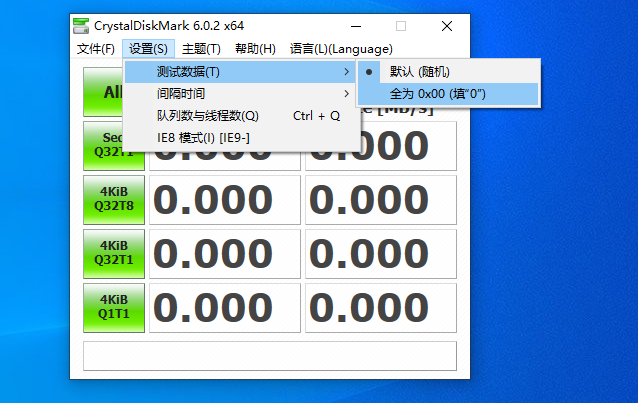Viewport: 638px width, 403px height.
Task: Click the 4KiB Q1T1 write result 0.000
Action: coord(381,308)
